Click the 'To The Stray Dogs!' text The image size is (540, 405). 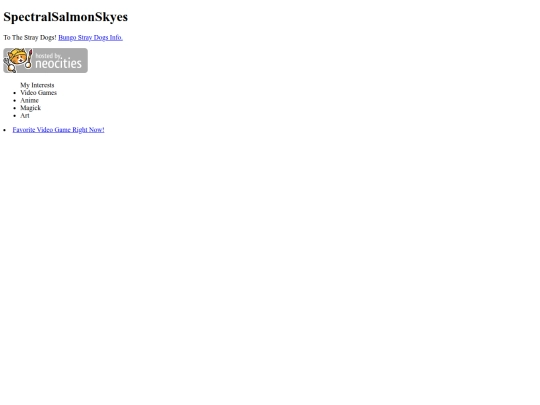click(x=30, y=38)
